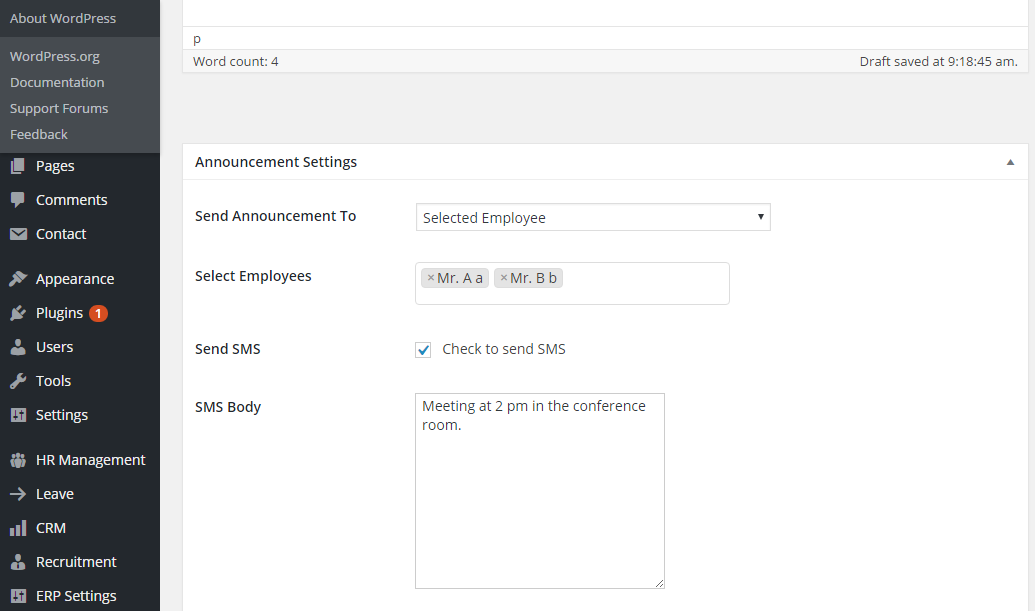
Task: Click in the Select Employees field
Action: (645, 283)
